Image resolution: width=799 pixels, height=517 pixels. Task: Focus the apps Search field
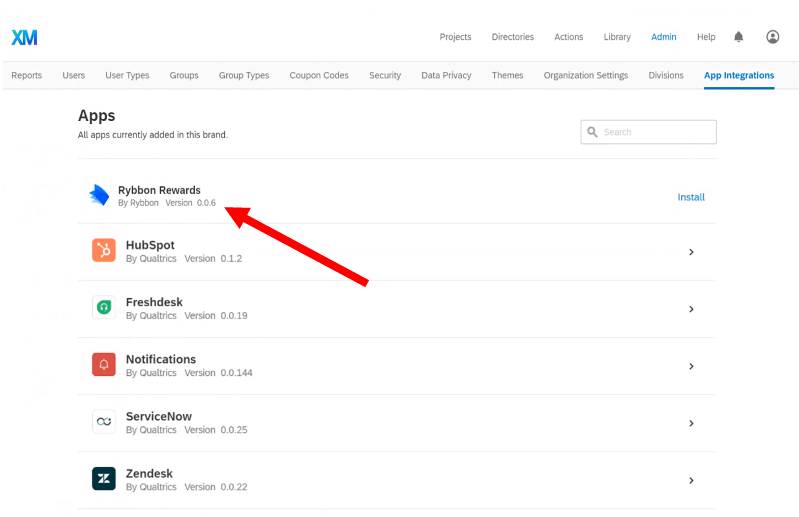point(648,132)
